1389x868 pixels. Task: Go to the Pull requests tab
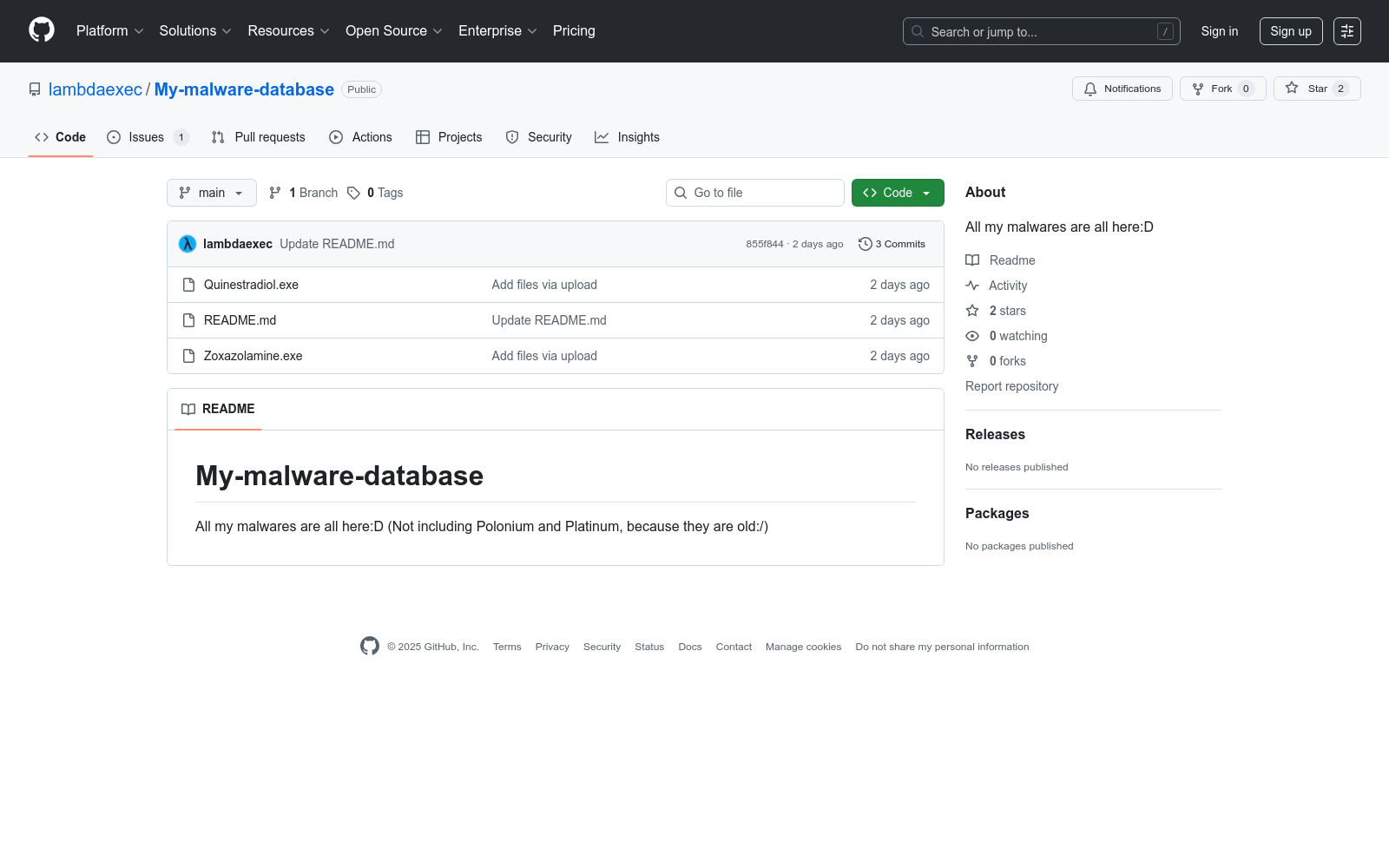tap(259, 137)
